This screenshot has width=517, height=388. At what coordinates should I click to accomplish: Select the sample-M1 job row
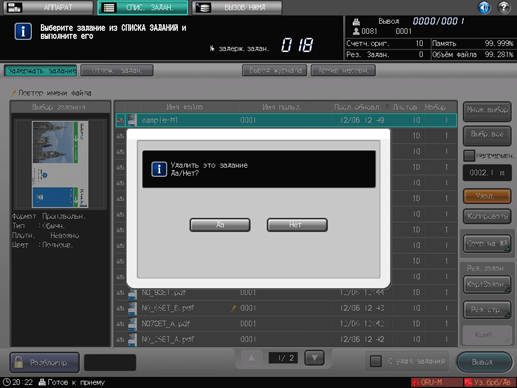click(286, 120)
